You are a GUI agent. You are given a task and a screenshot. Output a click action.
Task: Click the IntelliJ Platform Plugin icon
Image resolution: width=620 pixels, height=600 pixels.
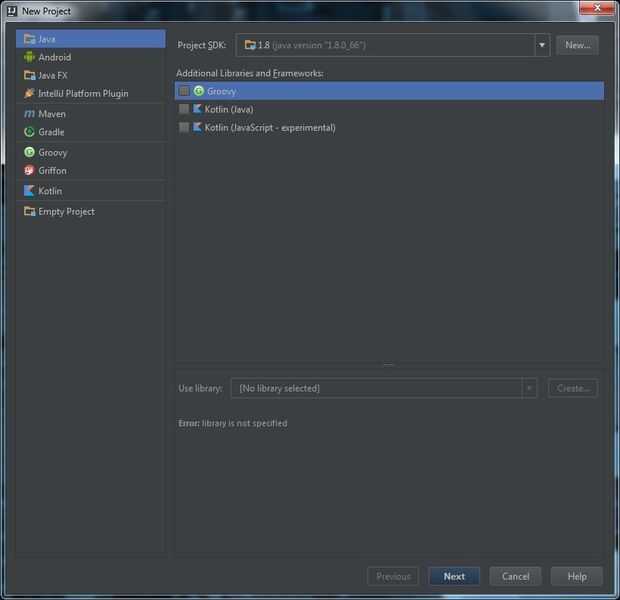tap(29, 93)
